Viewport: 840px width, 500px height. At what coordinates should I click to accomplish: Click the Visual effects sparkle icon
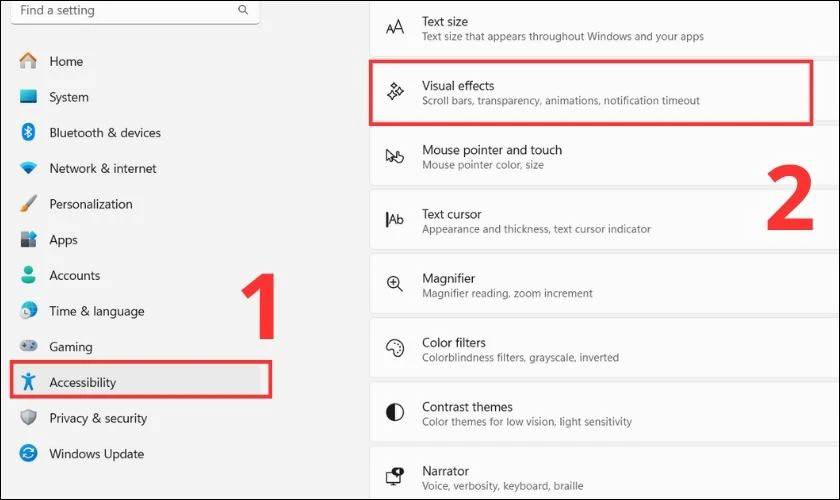(x=395, y=92)
